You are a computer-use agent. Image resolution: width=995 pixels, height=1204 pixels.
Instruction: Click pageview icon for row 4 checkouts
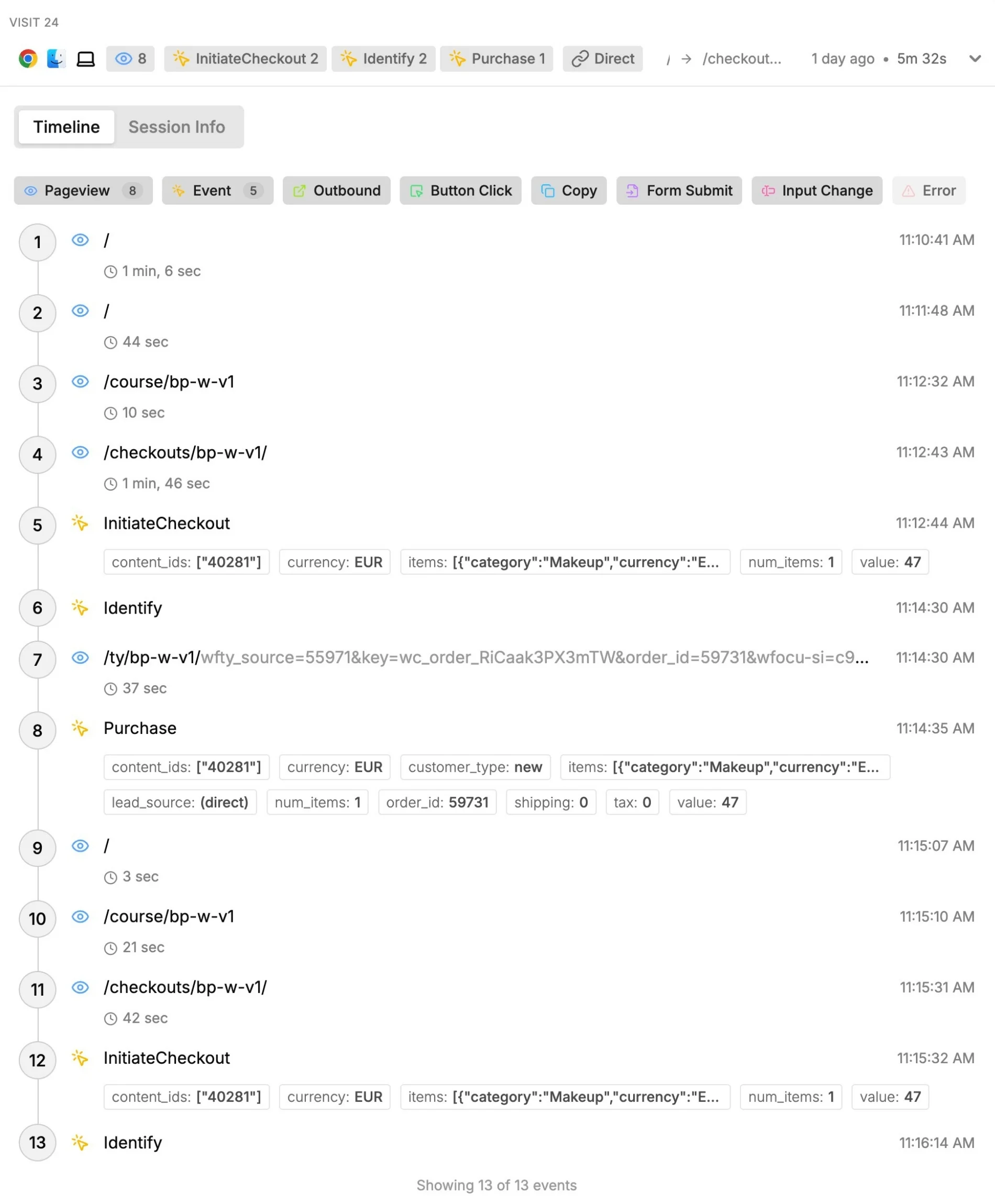point(80,452)
